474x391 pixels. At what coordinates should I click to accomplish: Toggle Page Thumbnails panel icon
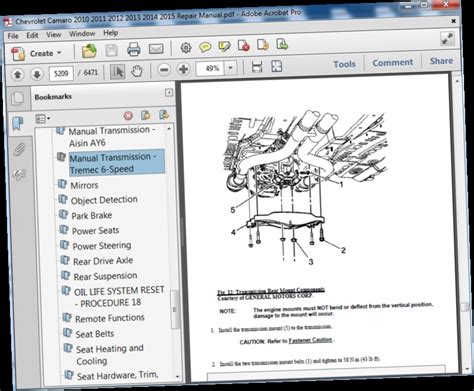tap(17, 99)
